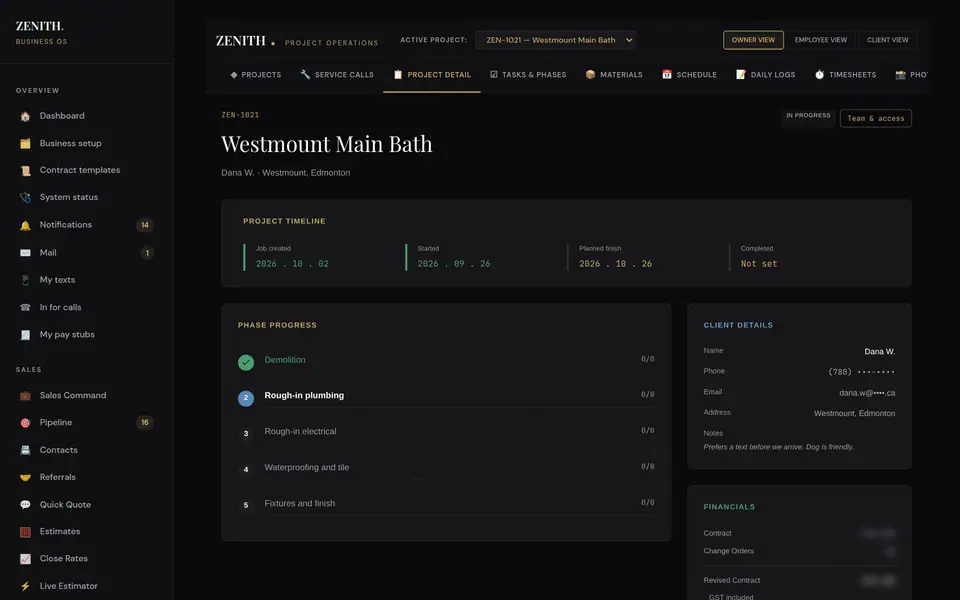This screenshot has height=600, width=960.
Task: Open the Schedule tab
Action: (x=689, y=75)
